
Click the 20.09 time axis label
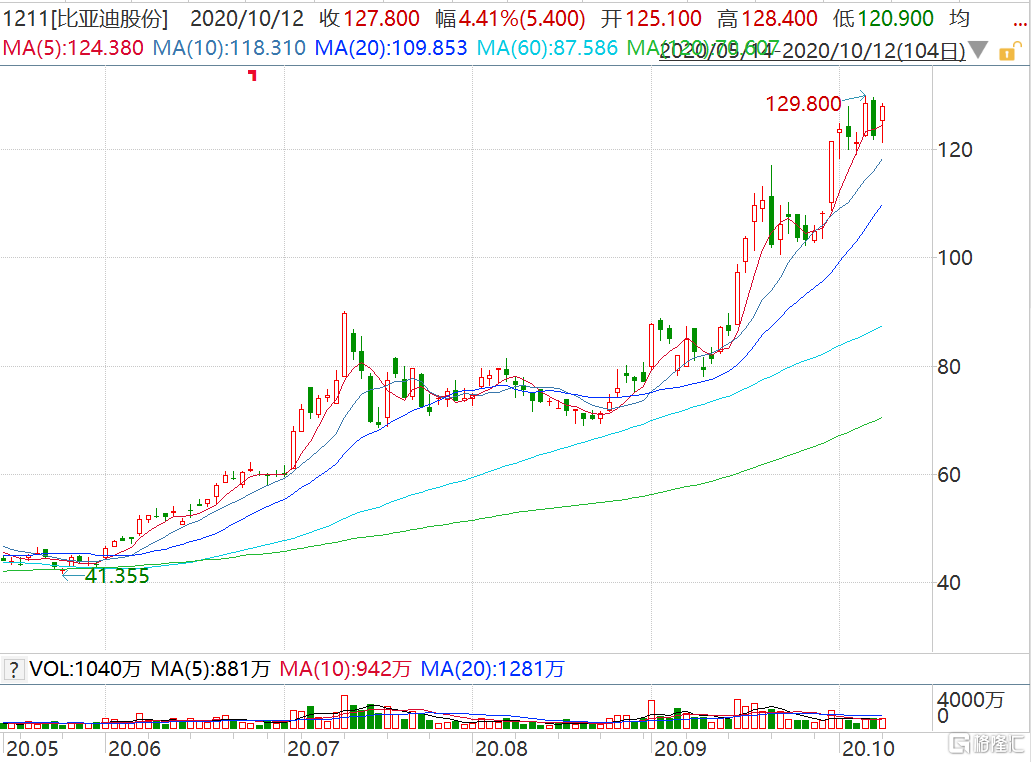click(x=680, y=748)
